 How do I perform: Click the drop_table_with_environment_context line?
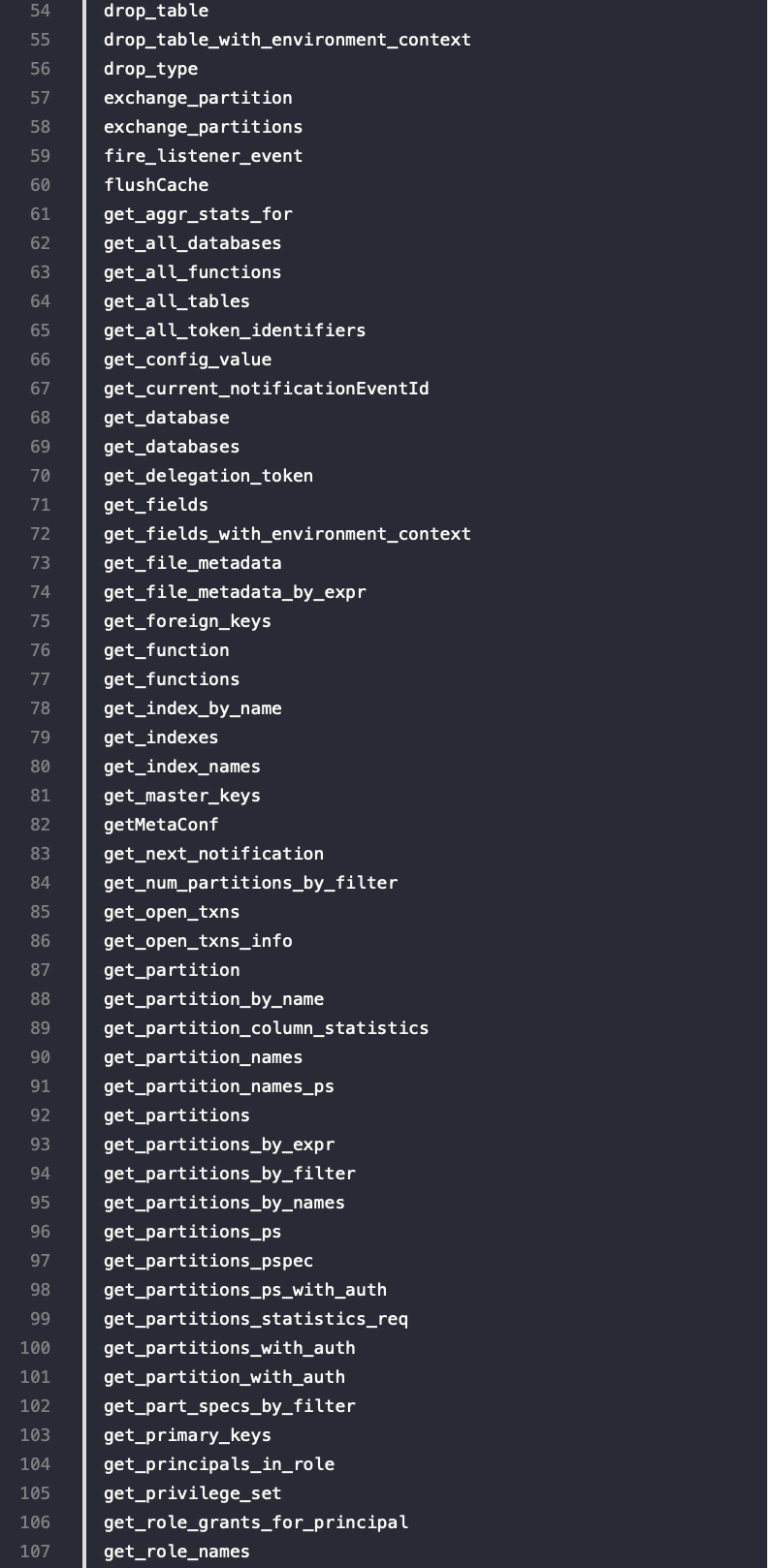pyautogui.click(x=287, y=40)
